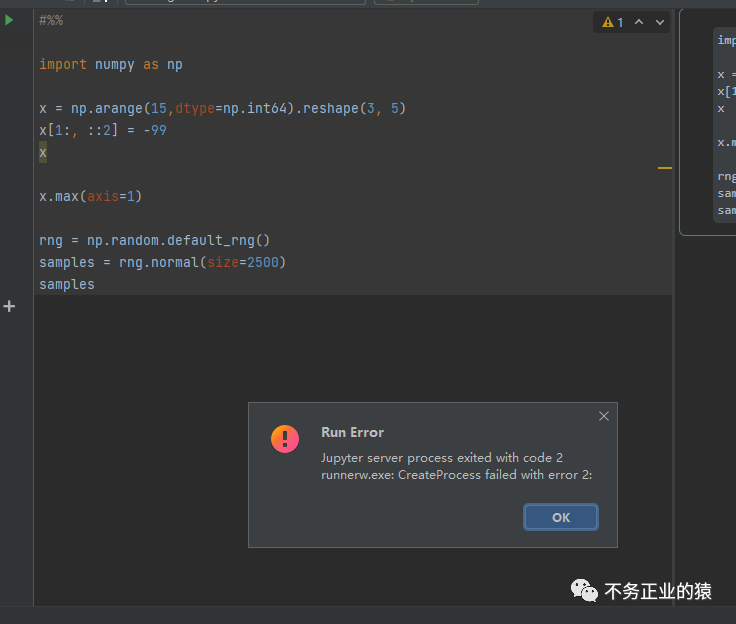Click the 'x[1:, ::2] = -99' line

102,130
